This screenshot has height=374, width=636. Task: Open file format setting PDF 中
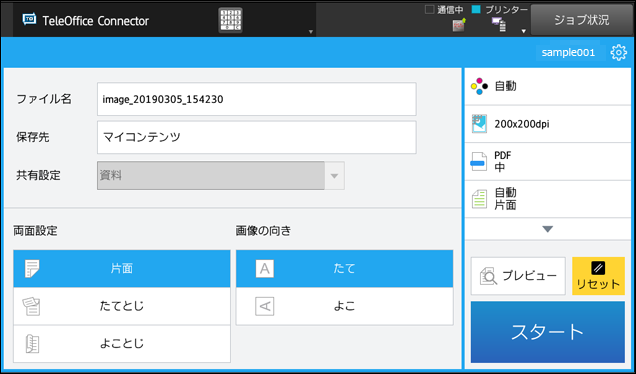click(x=548, y=161)
